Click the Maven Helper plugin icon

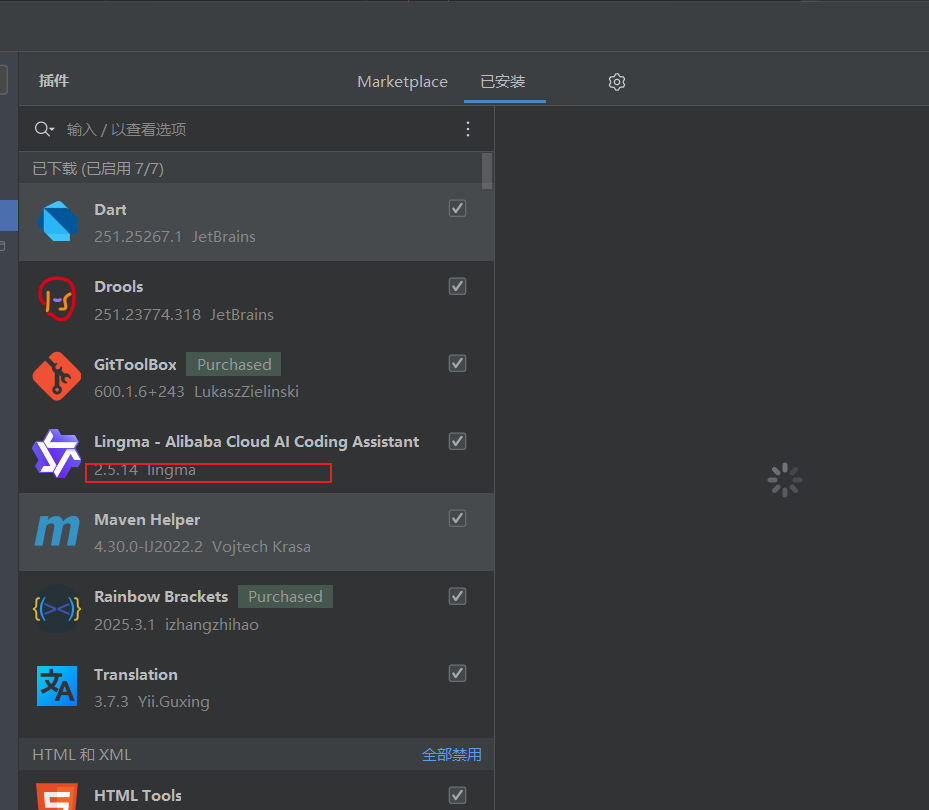[x=57, y=531]
